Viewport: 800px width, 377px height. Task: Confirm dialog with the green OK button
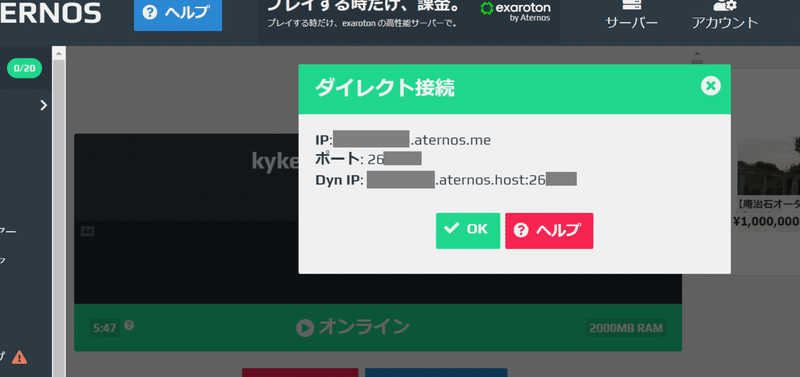click(468, 231)
